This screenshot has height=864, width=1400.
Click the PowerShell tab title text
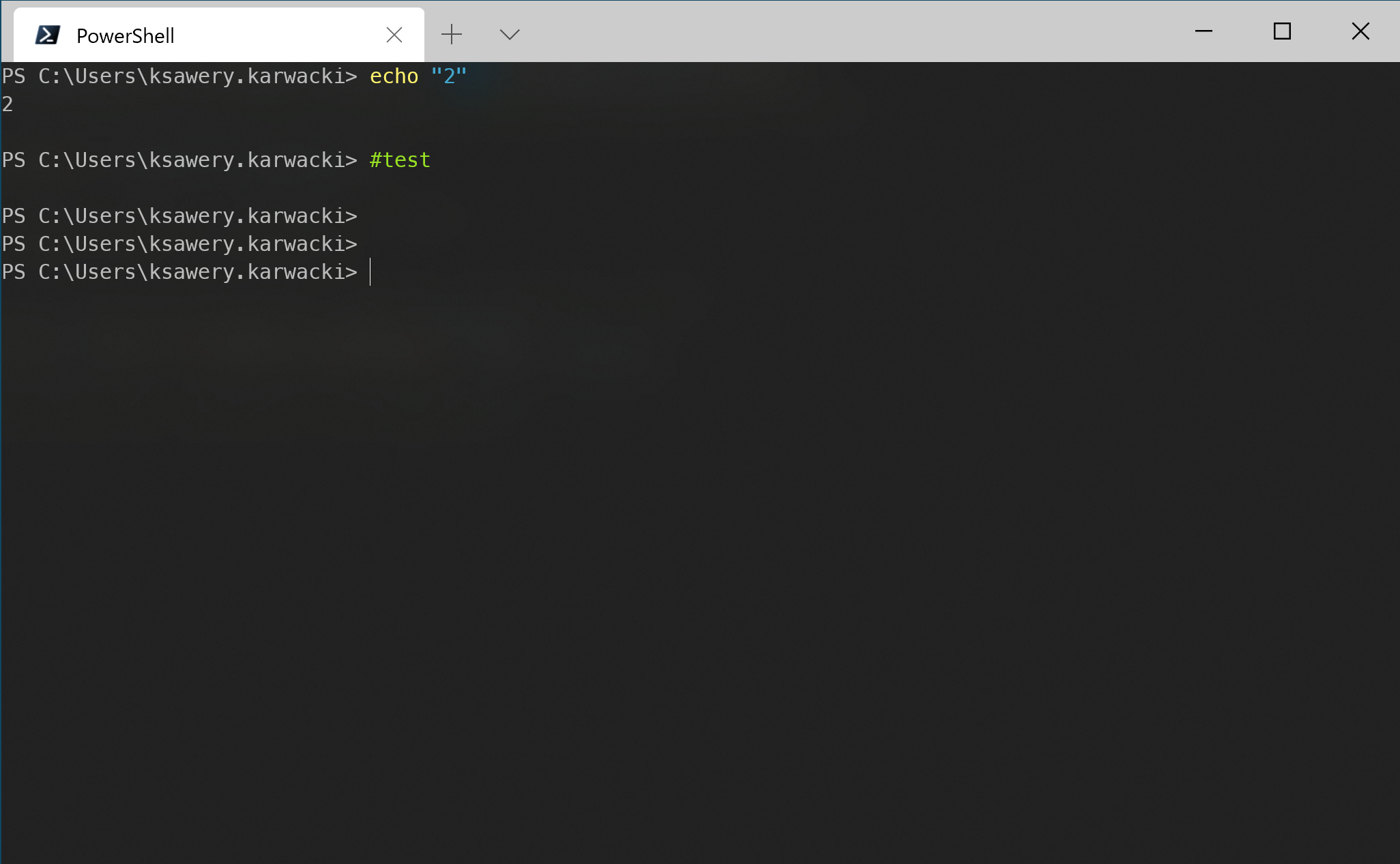(125, 35)
